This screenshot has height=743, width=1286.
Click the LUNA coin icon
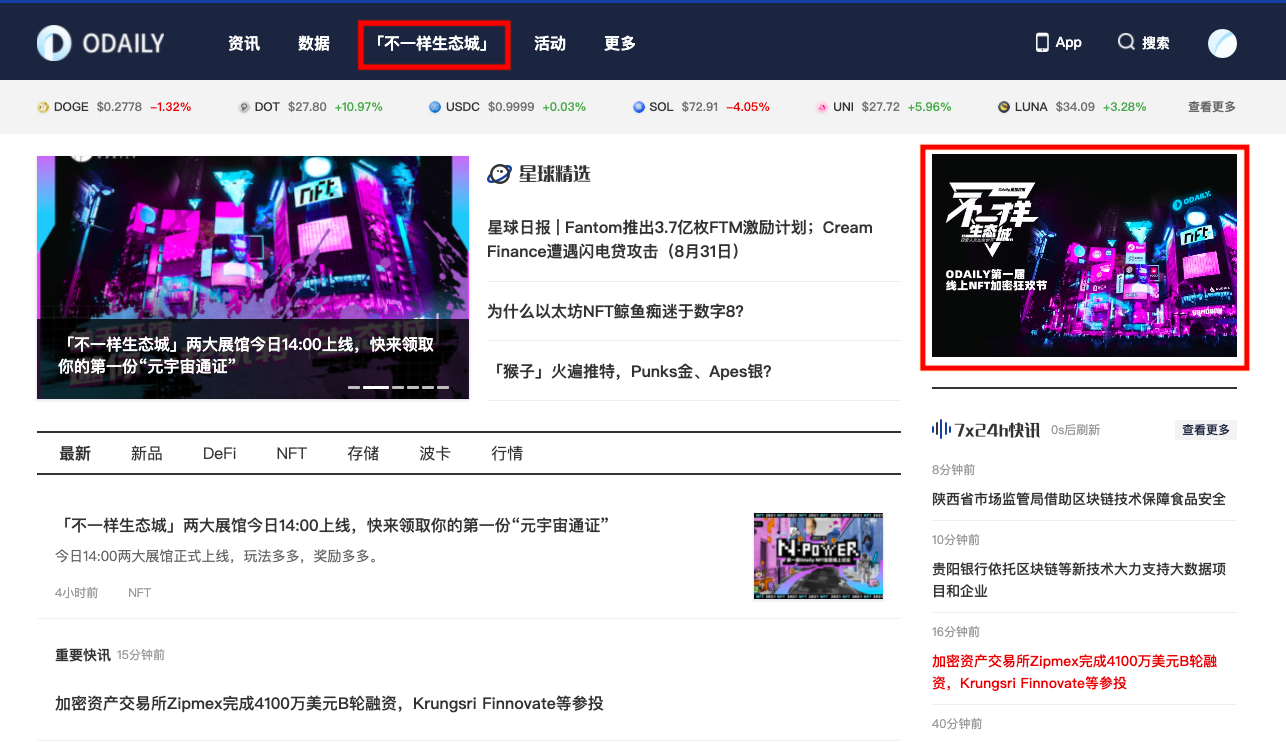click(1004, 107)
